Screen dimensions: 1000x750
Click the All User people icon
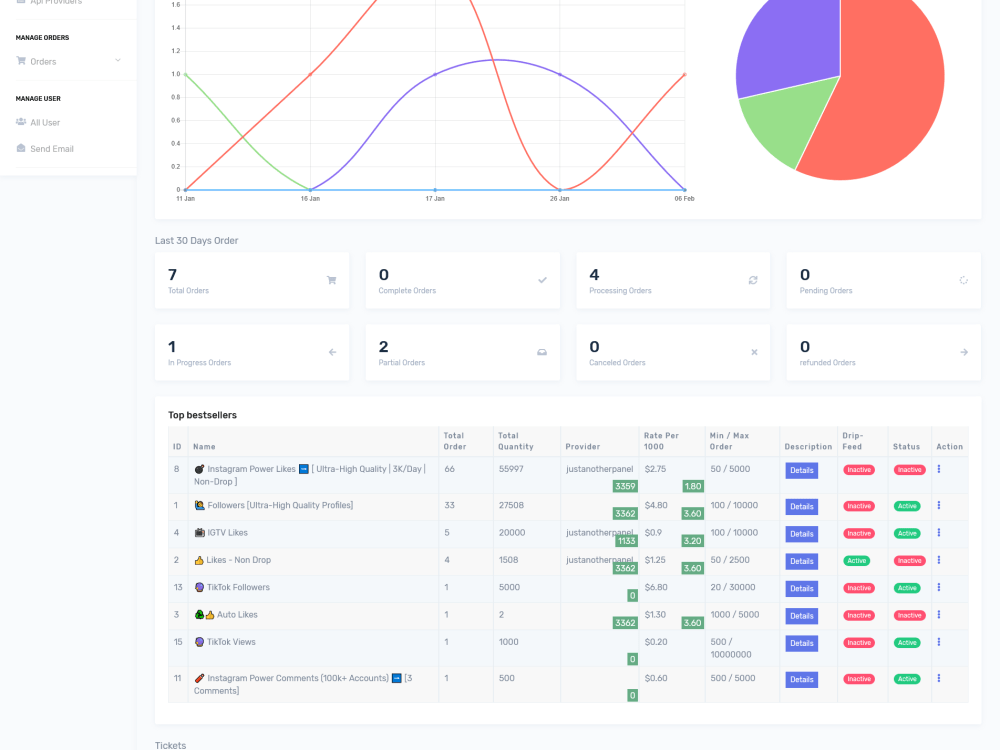21,122
